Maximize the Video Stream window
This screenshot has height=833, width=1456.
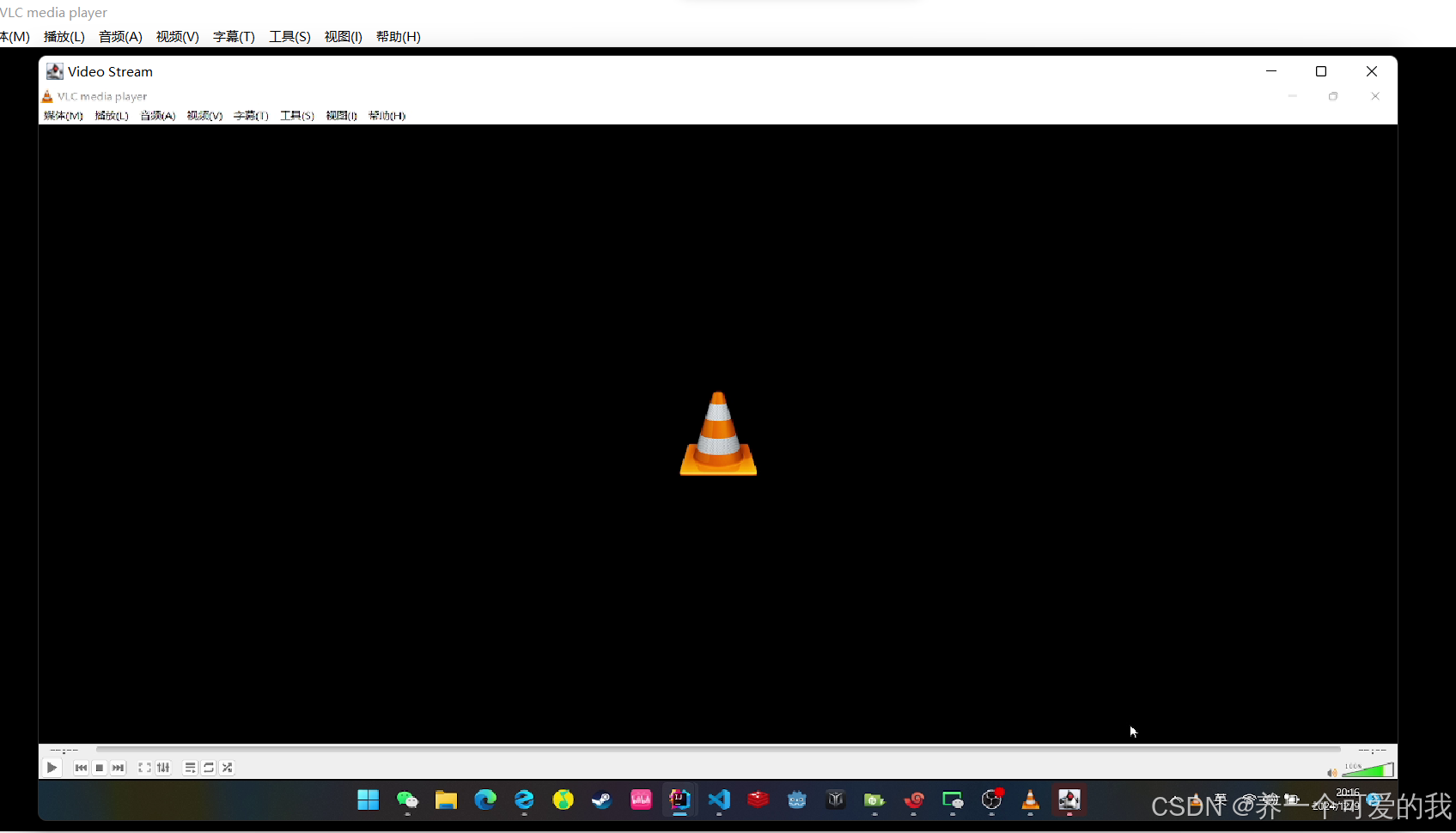[1321, 71]
